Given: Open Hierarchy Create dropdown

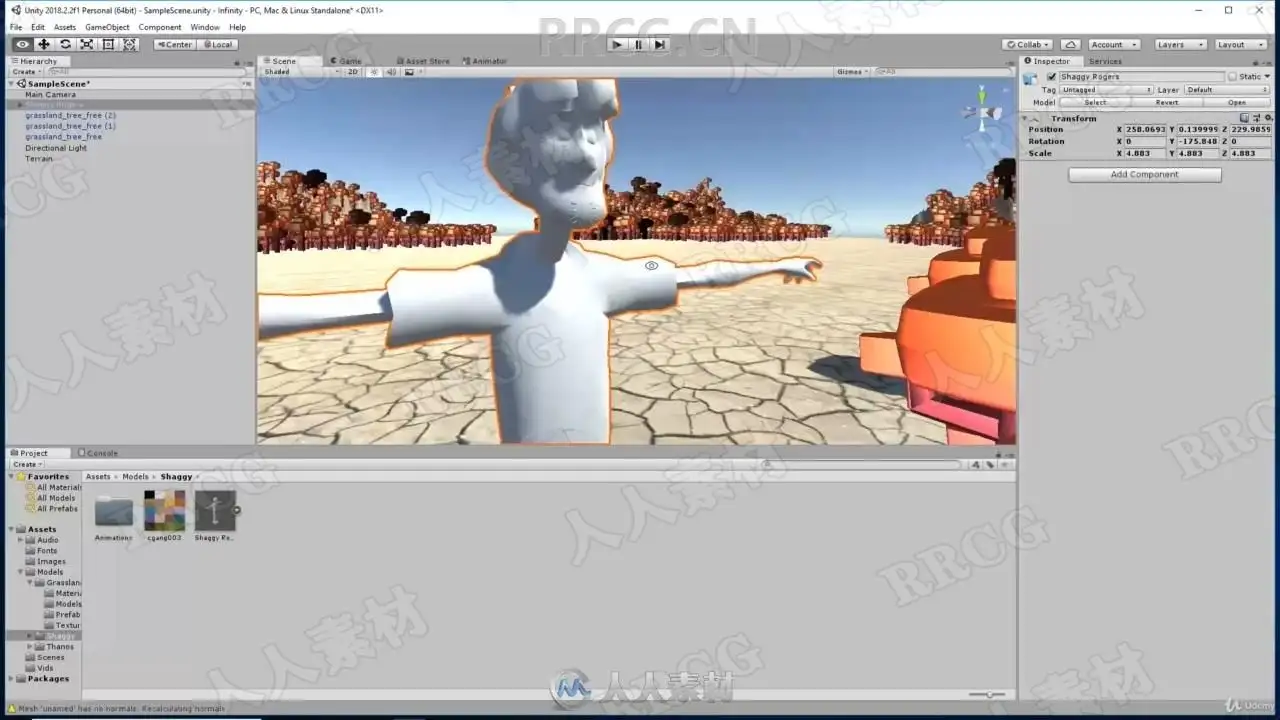Looking at the screenshot, I should 26,72.
